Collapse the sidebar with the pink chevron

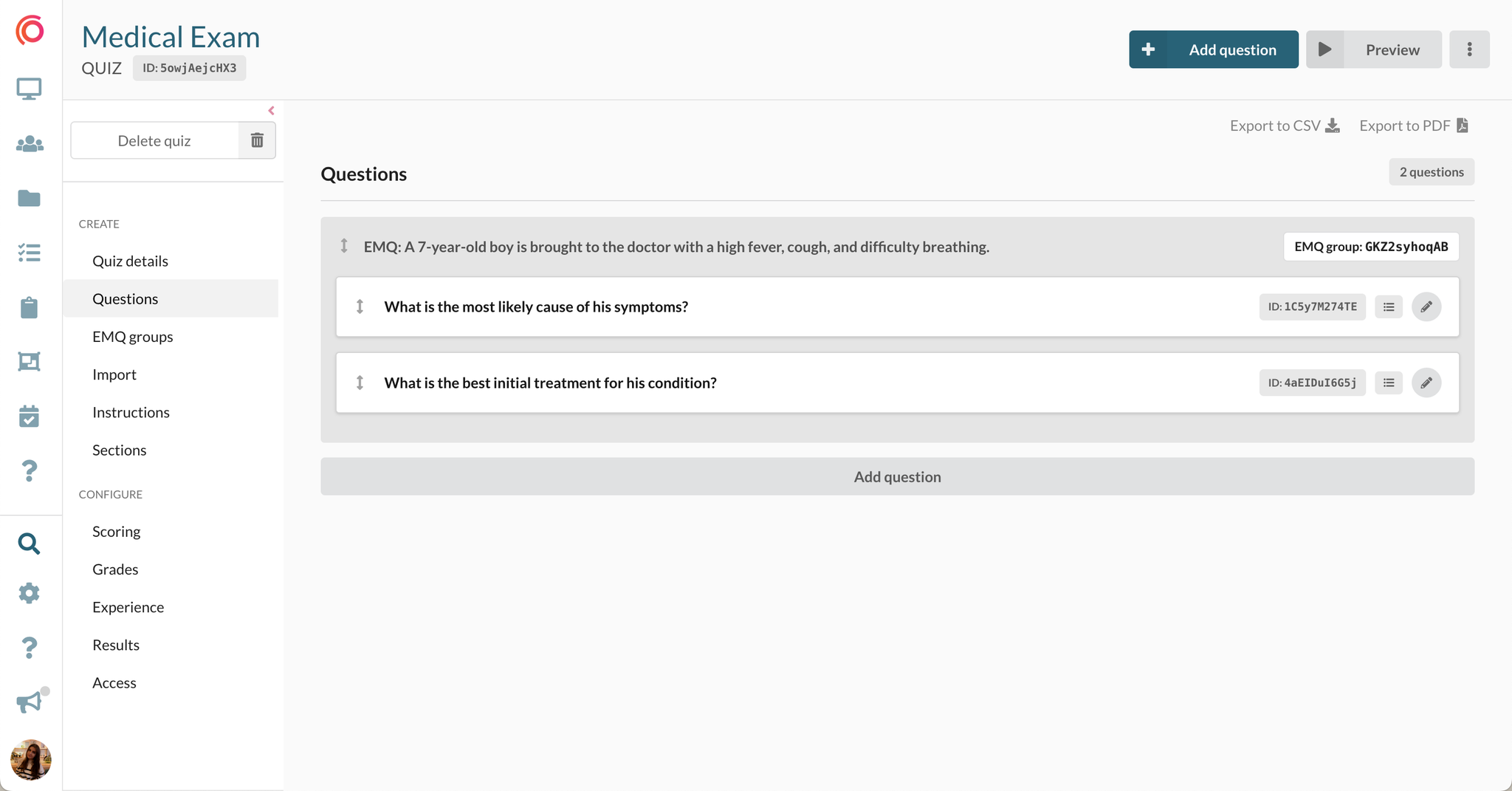coord(271,110)
